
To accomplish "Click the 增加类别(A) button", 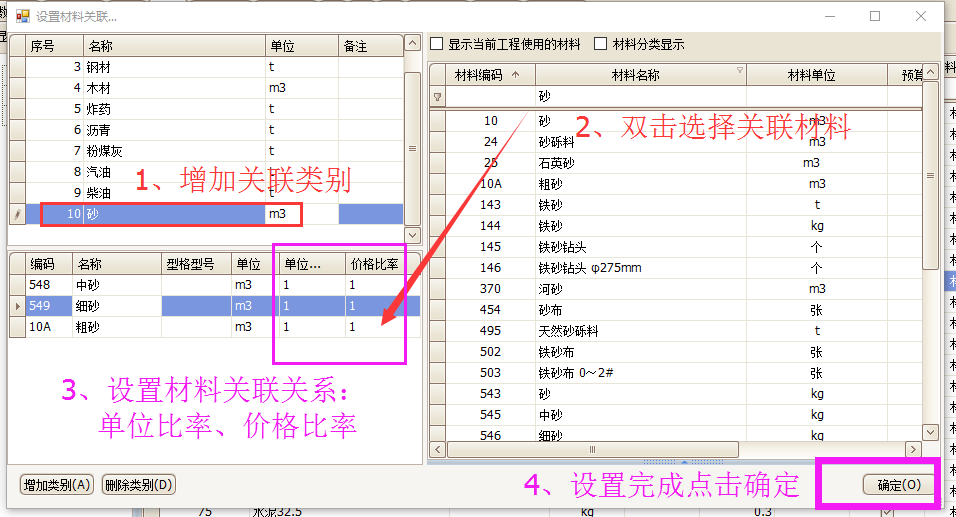I will (57, 485).
